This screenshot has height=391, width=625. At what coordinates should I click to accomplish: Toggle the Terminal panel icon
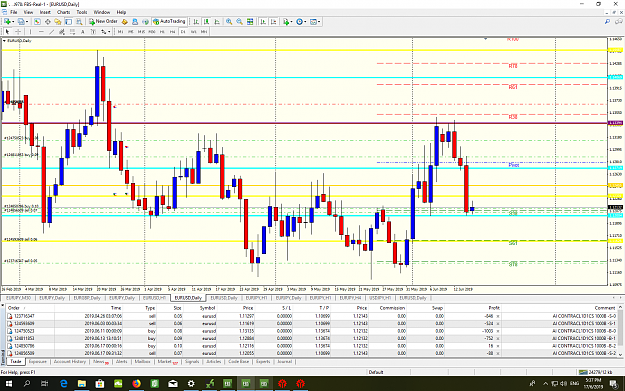pyautogui.click(x=69, y=22)
